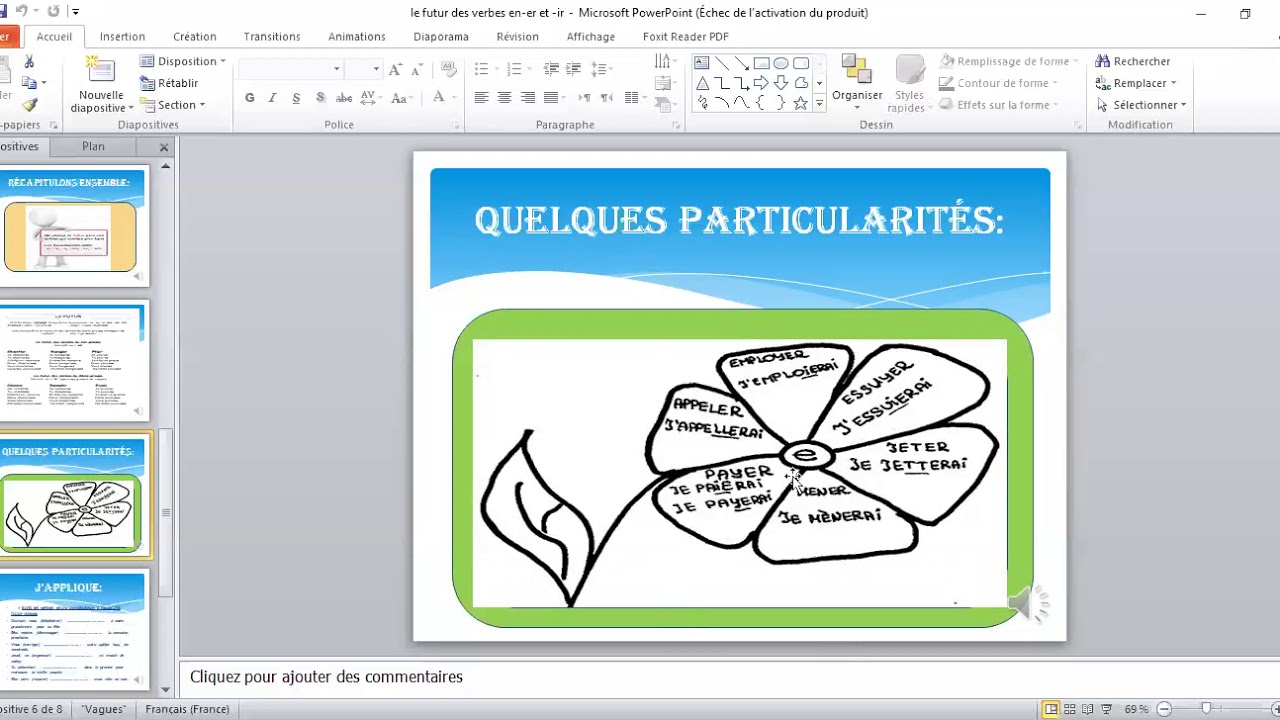Click the zoom out minus button

1164,709
